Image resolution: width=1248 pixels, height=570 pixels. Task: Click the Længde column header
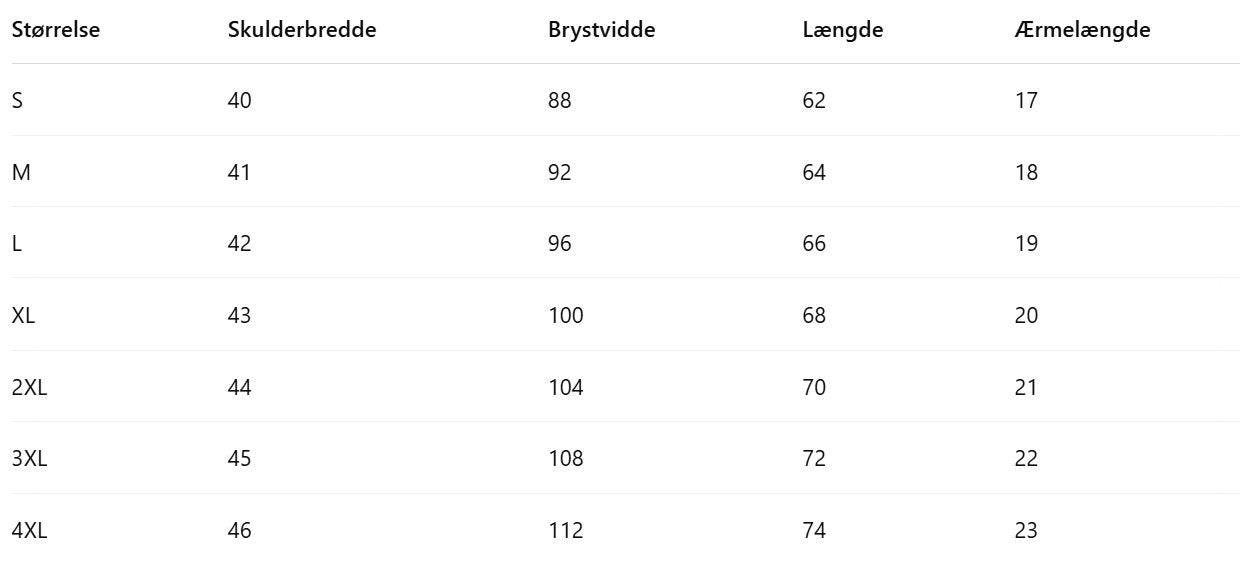coord(842,30)
